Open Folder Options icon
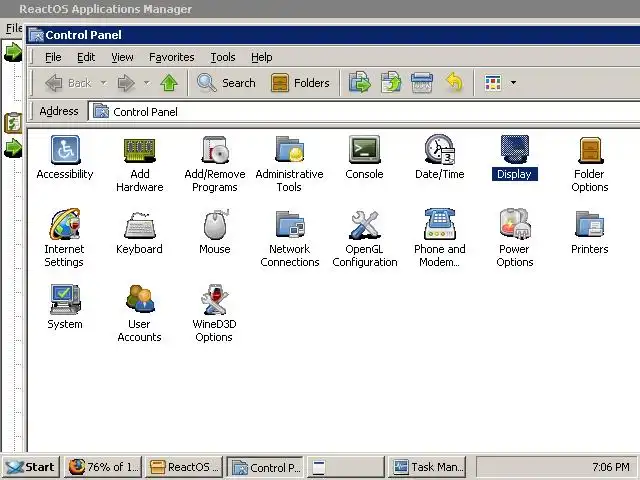 coord(590,164)
